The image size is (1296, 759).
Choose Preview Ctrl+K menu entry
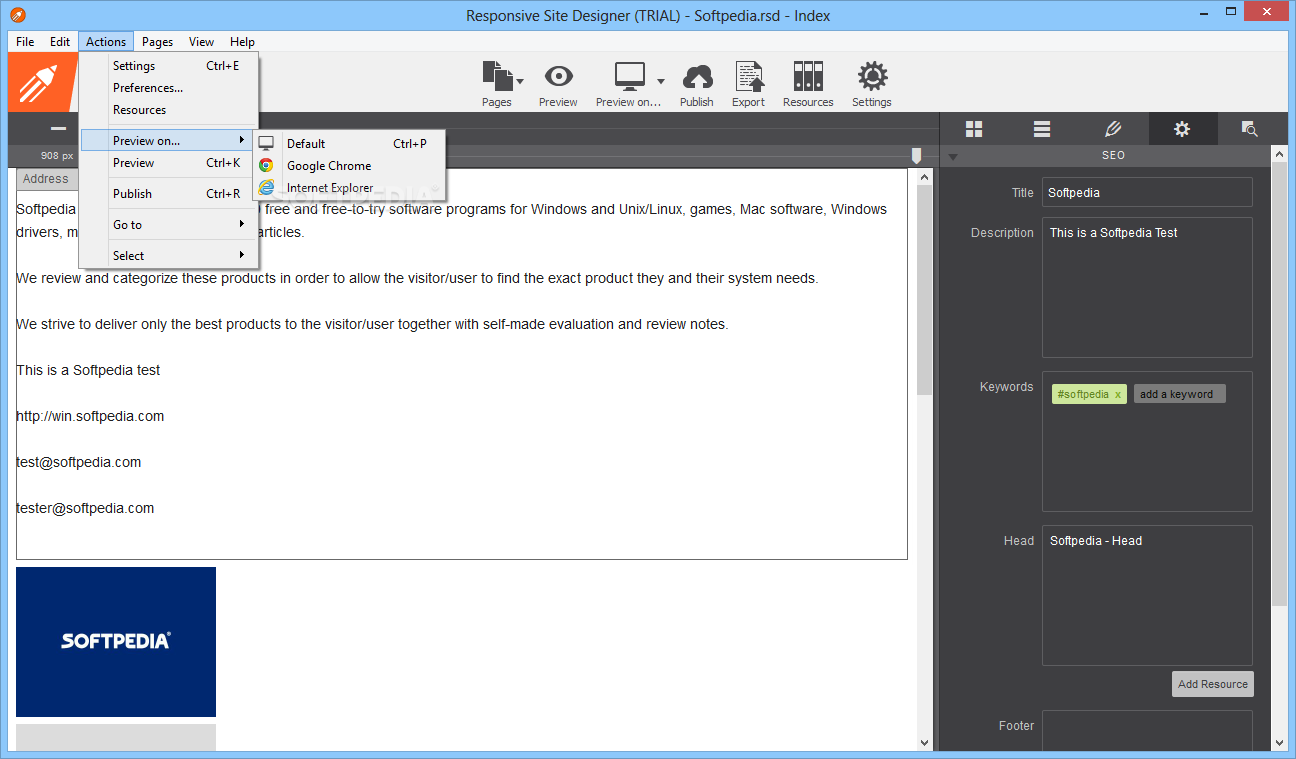(169, 163)
